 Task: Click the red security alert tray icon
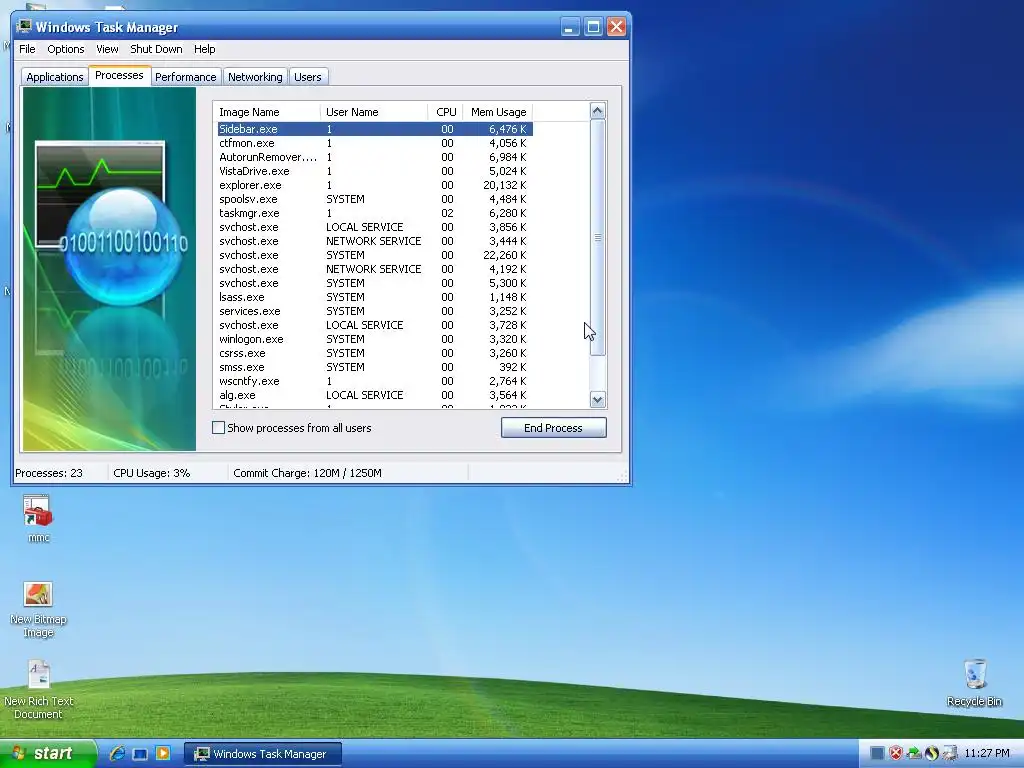(x=895, y=753)
